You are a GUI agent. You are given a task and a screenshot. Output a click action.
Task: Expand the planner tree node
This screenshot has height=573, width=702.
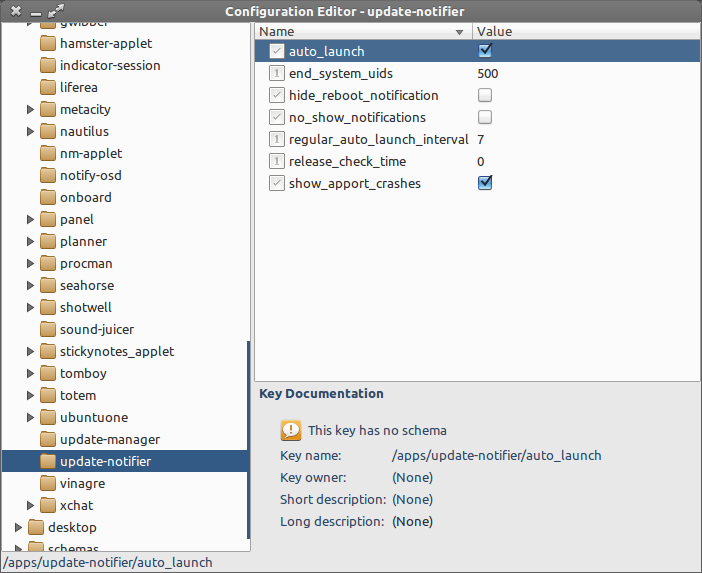30,241
